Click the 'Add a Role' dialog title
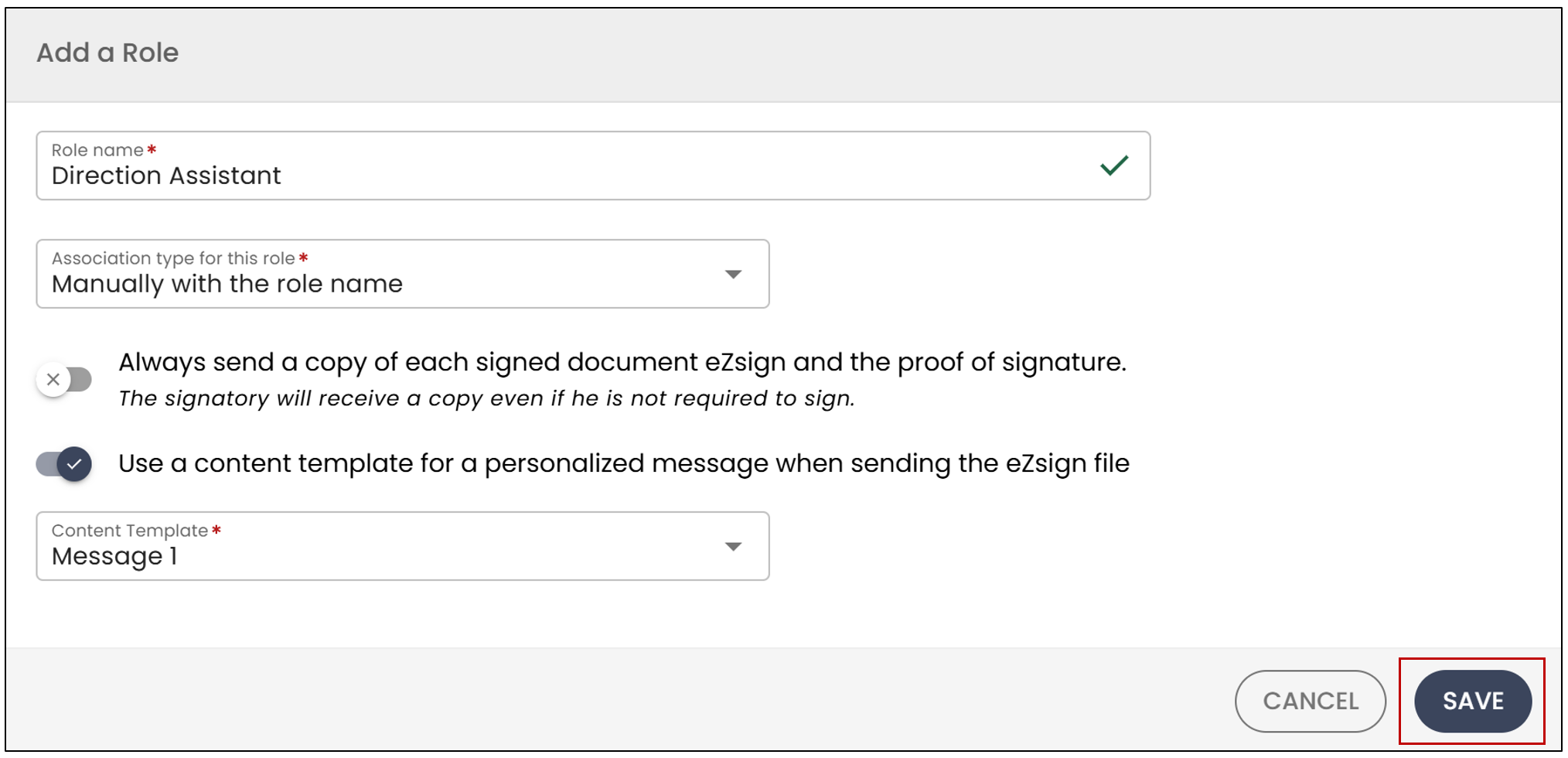This screenshot has height=758, width=1568. coord(107,53)
